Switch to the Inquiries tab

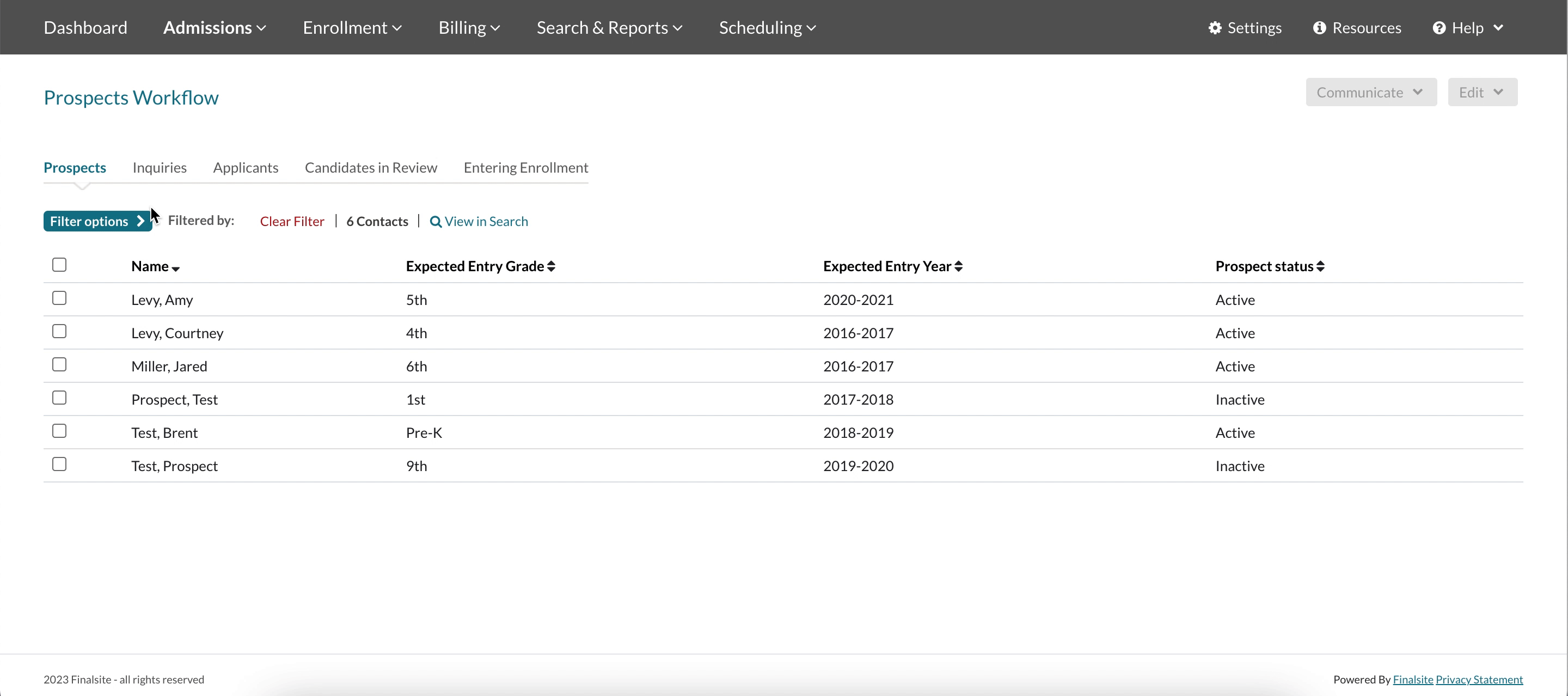click(x=160, y=167)
